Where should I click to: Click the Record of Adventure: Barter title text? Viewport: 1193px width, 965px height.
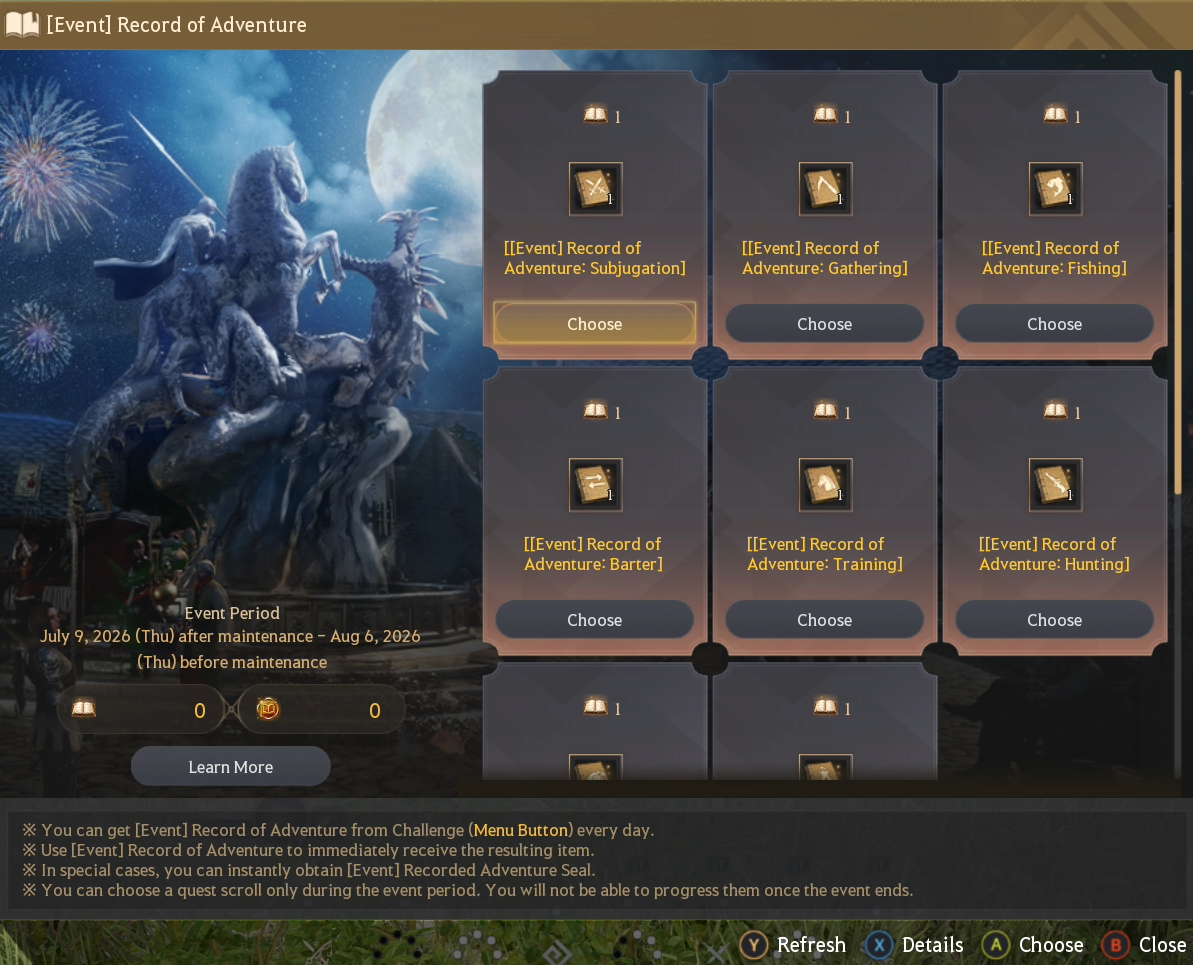pyautogui.click(x=593, y=554)
